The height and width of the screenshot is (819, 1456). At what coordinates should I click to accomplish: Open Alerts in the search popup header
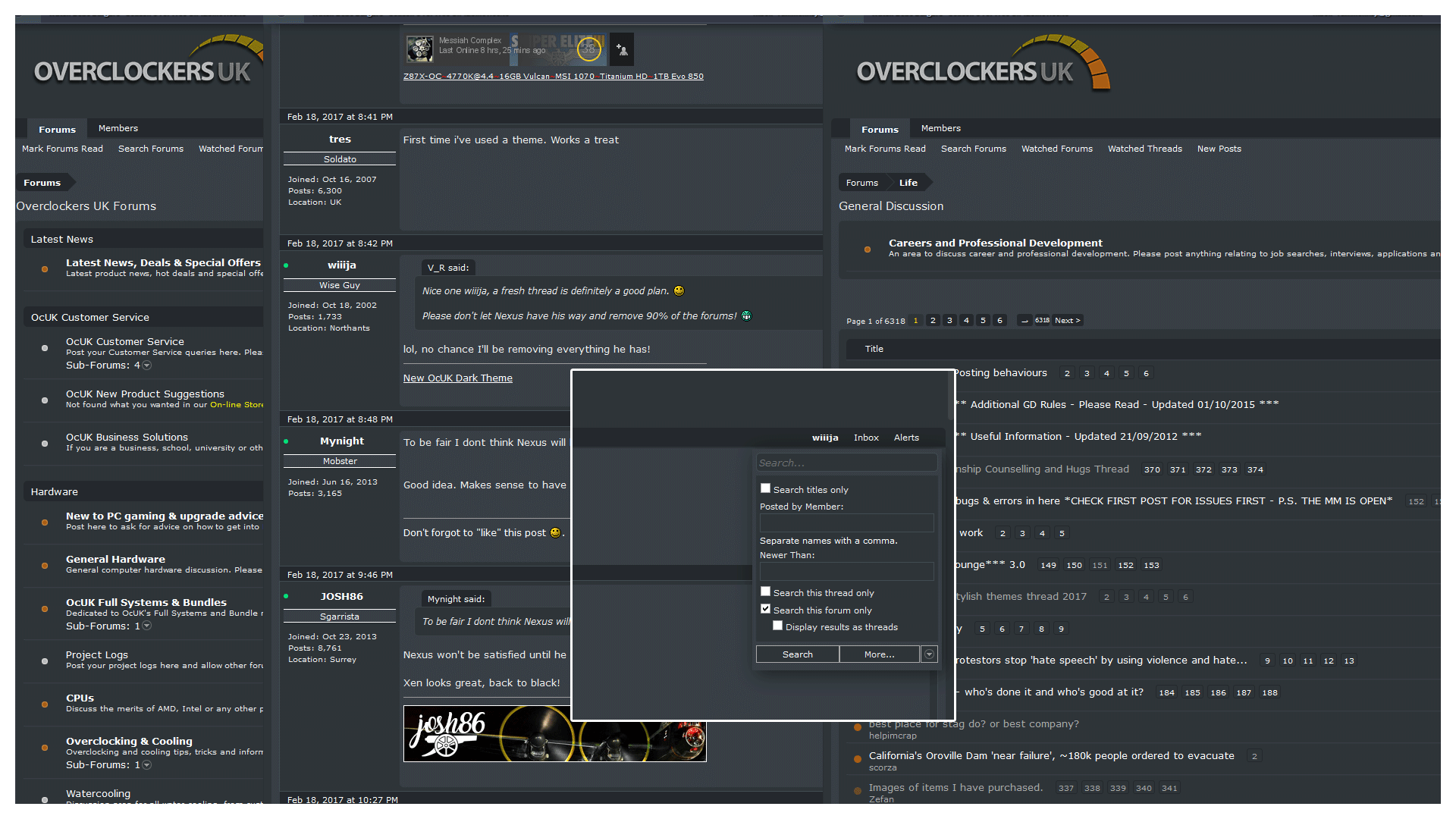tap(906, 438)
